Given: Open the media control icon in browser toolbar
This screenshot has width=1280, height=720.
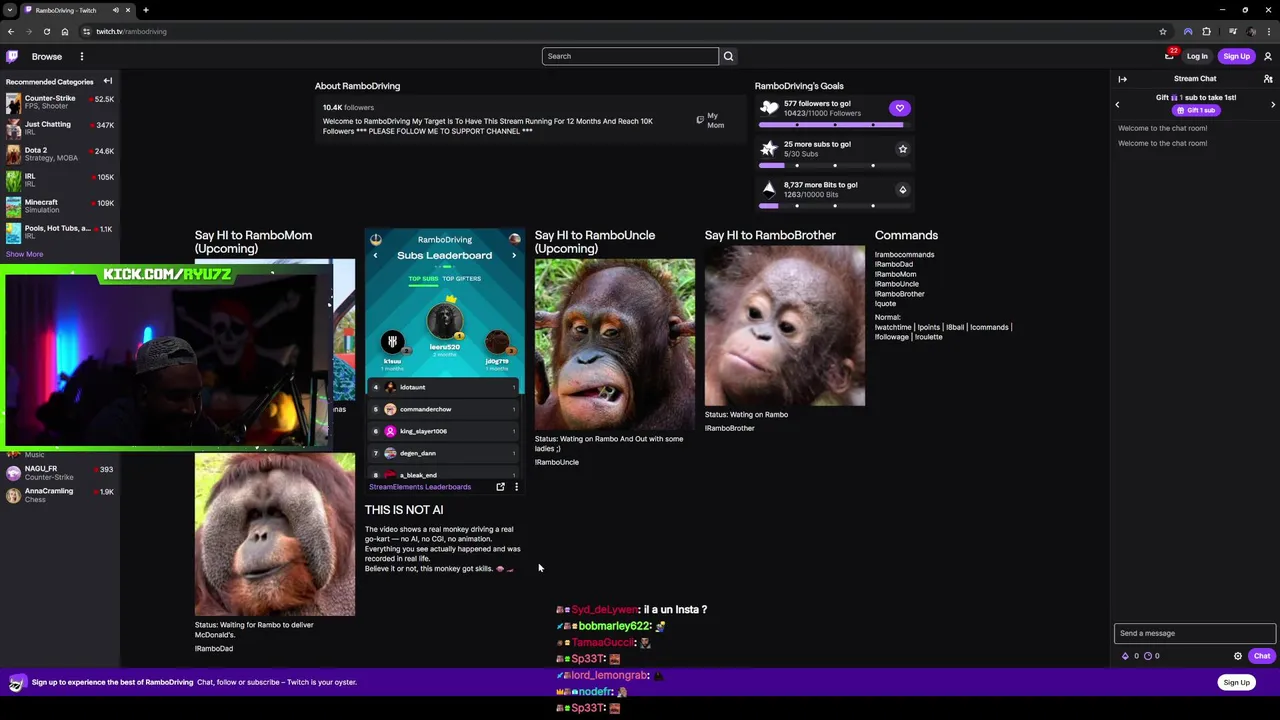Looking at the screenshot, I should click(x=1233, y=31).
